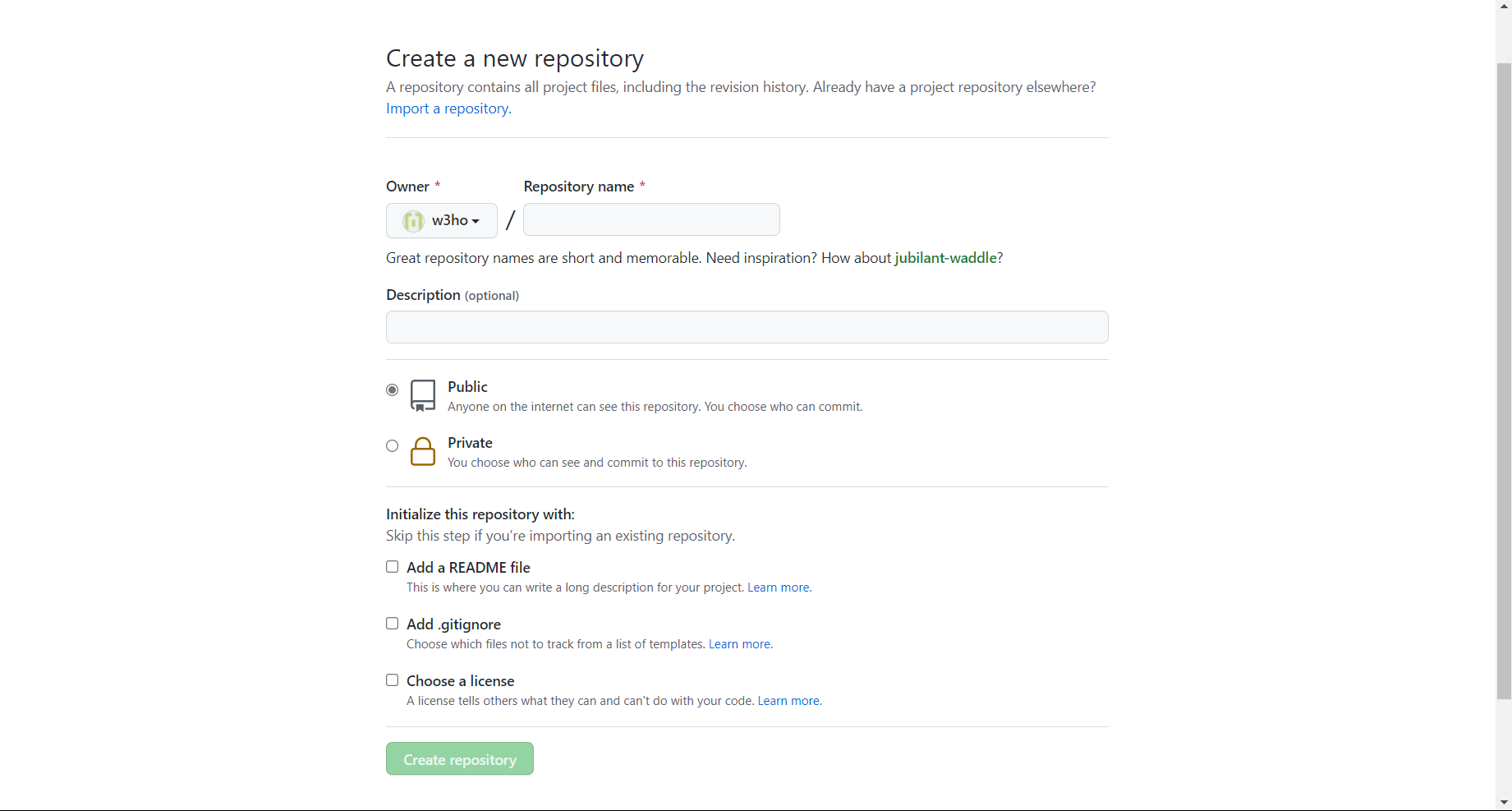Enable the Add a README file checkbox
Viewport: 1512px width, 811px height.
(x=393, y=567)
